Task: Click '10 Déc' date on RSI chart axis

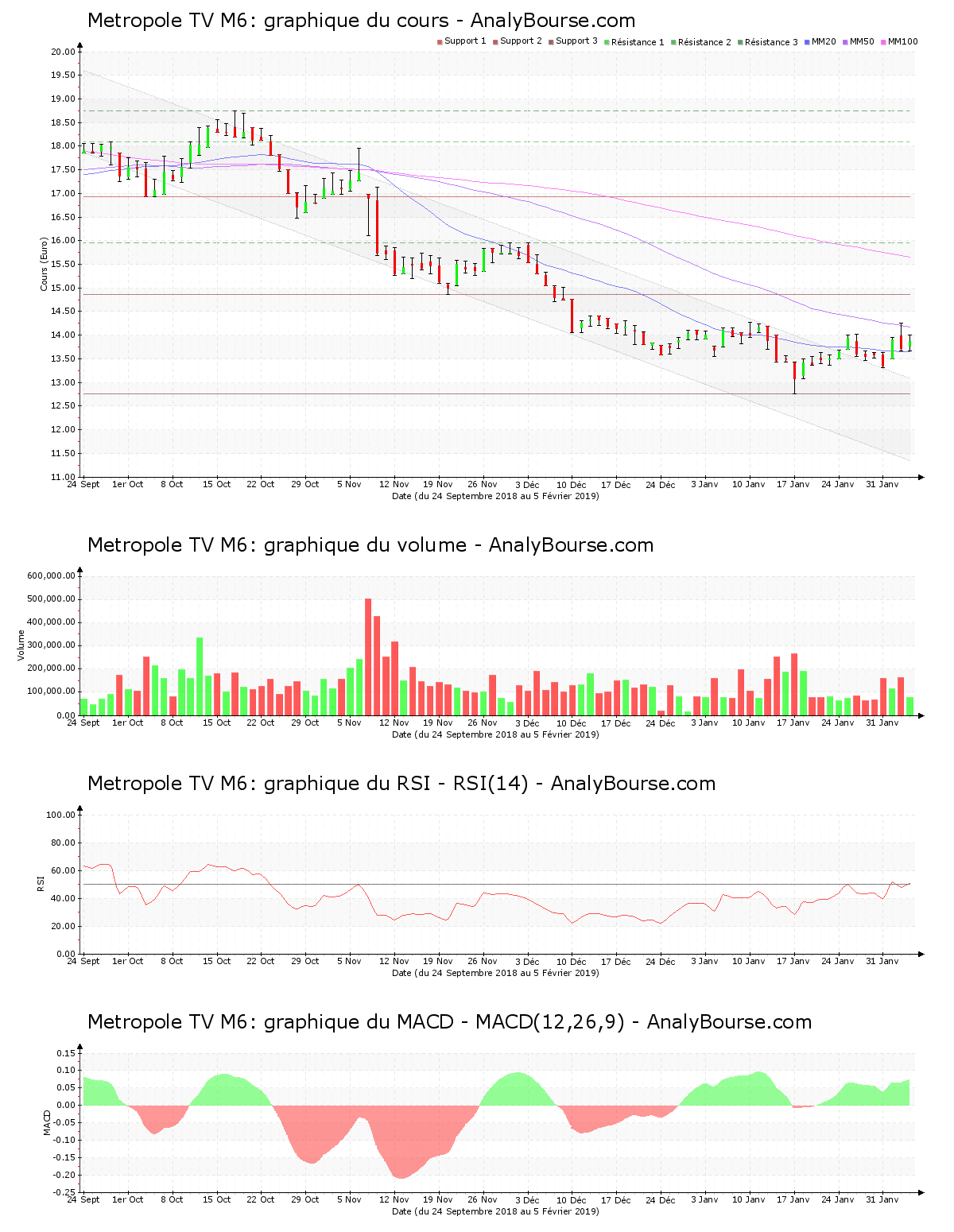Action: pyautogui.click(x=571, y=961)
